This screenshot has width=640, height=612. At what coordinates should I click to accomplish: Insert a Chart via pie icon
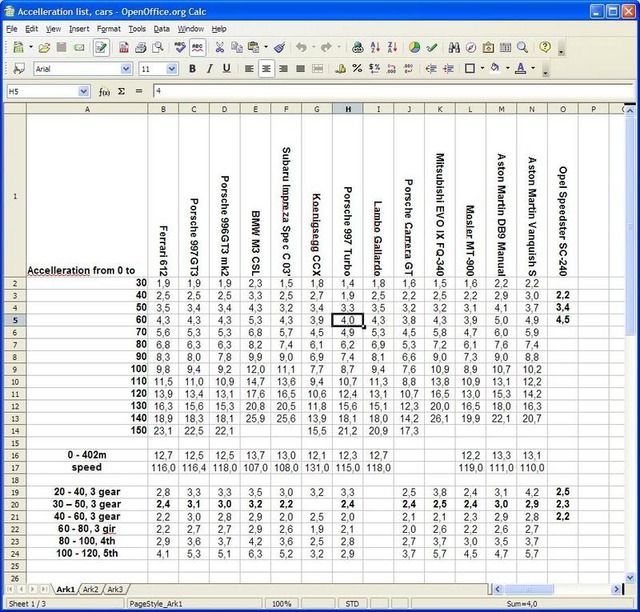click(414, 48)
